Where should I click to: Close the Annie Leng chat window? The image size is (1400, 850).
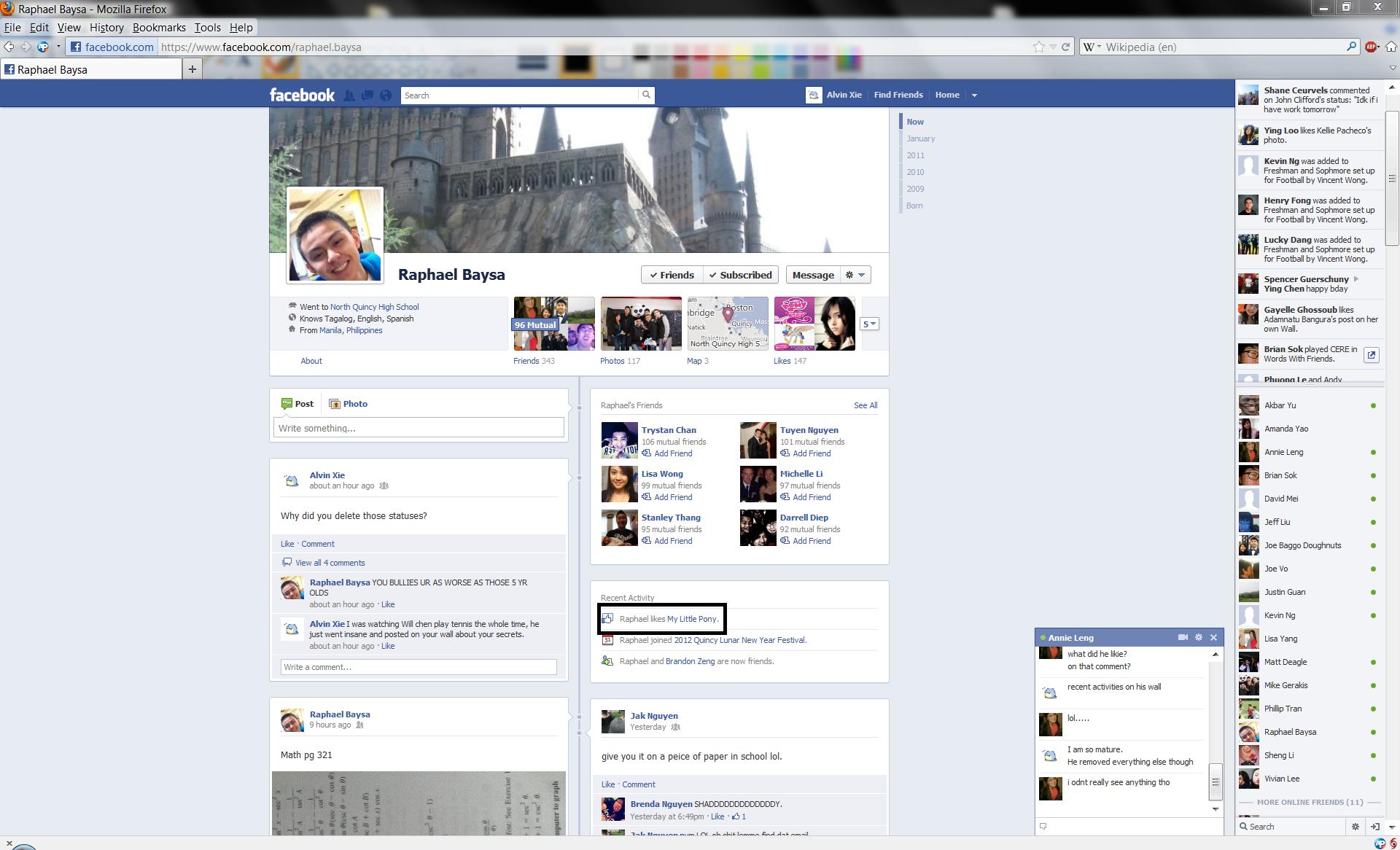tap(1213, 637)
